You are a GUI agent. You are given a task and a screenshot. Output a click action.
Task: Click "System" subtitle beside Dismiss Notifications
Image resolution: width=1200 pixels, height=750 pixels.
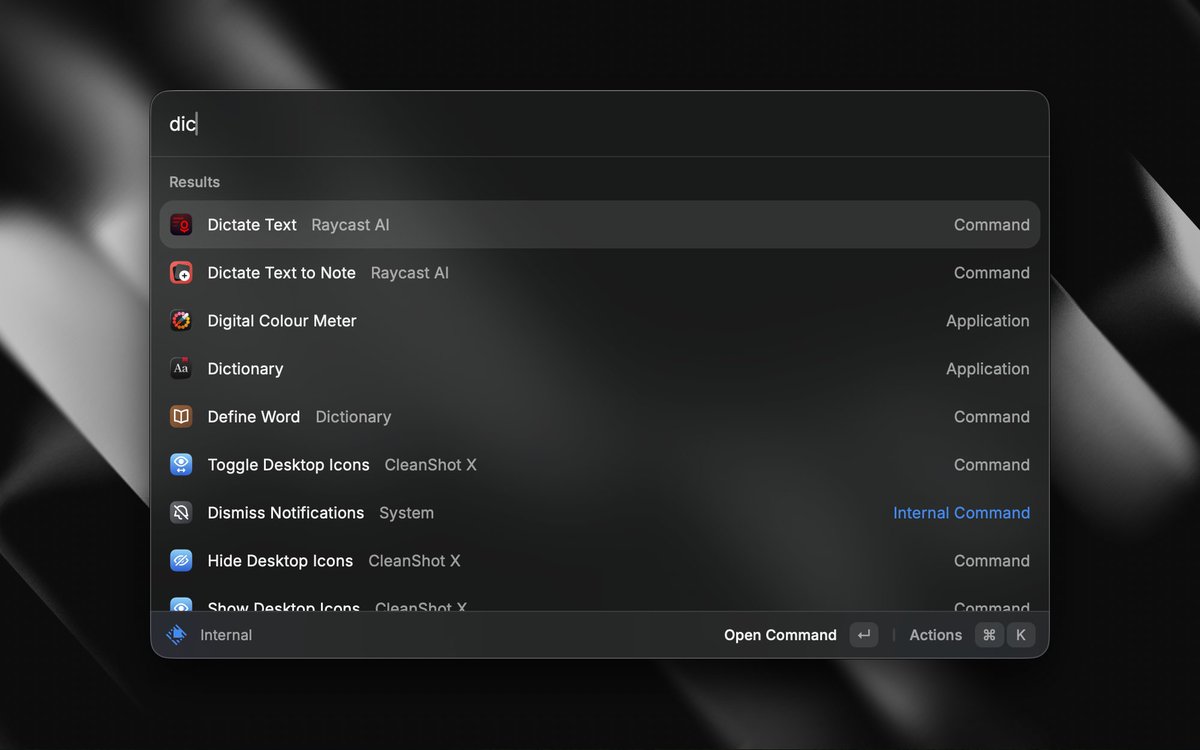click(406, 513)
